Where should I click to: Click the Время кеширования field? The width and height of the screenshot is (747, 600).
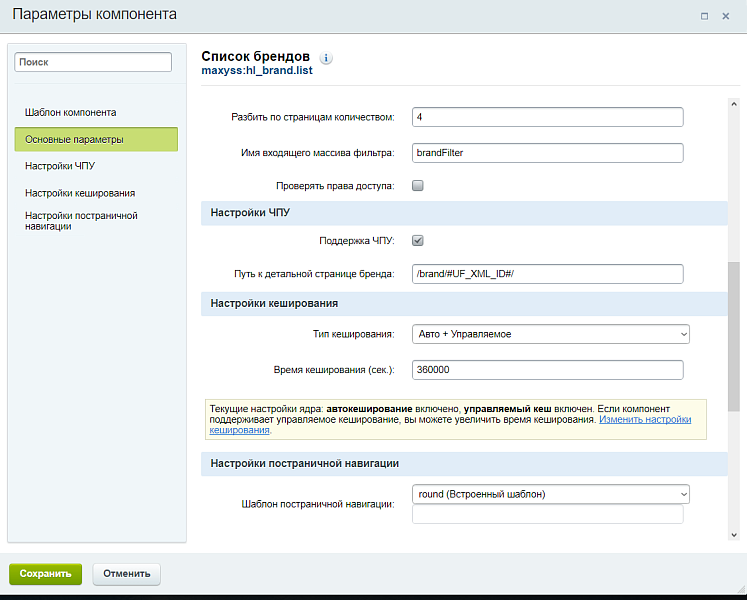pyautogui.click(x=547, y=370)
